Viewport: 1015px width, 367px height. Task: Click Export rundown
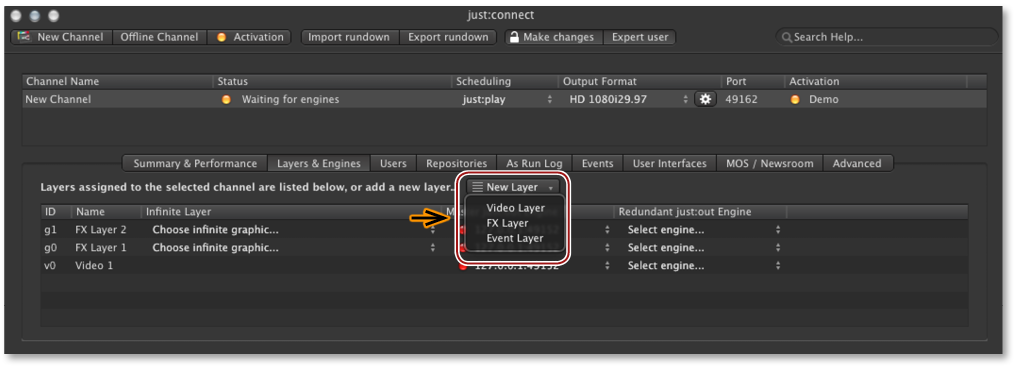tap(448, 37)
